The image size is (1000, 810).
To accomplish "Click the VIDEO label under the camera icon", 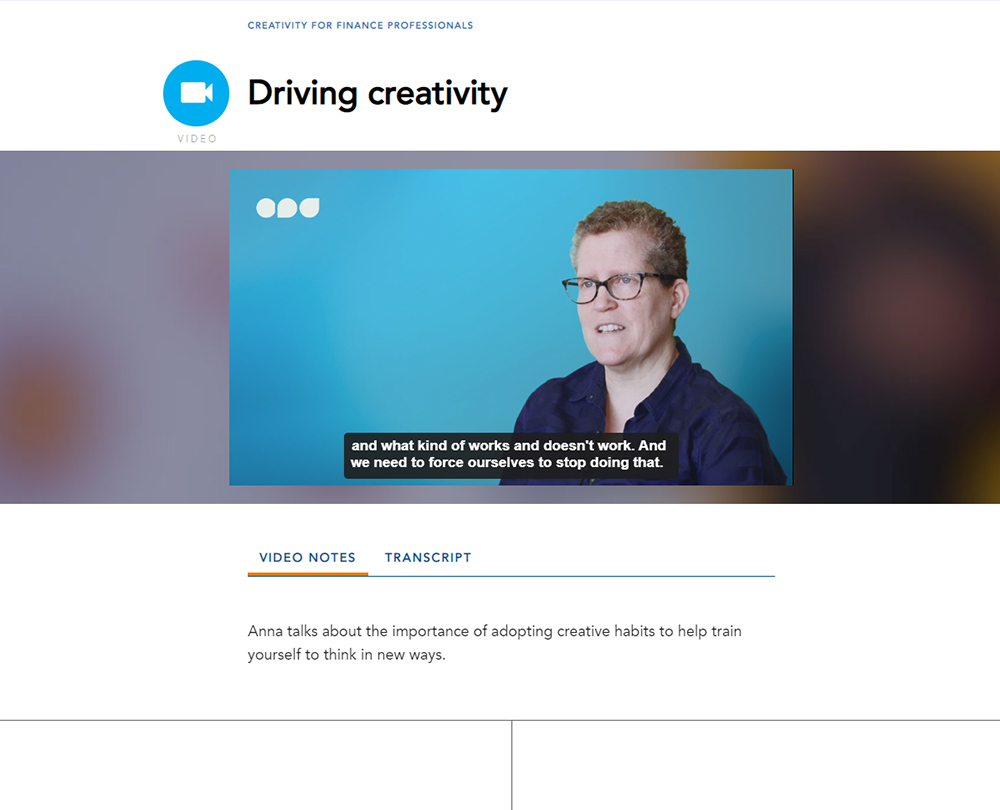I will 196,138.
